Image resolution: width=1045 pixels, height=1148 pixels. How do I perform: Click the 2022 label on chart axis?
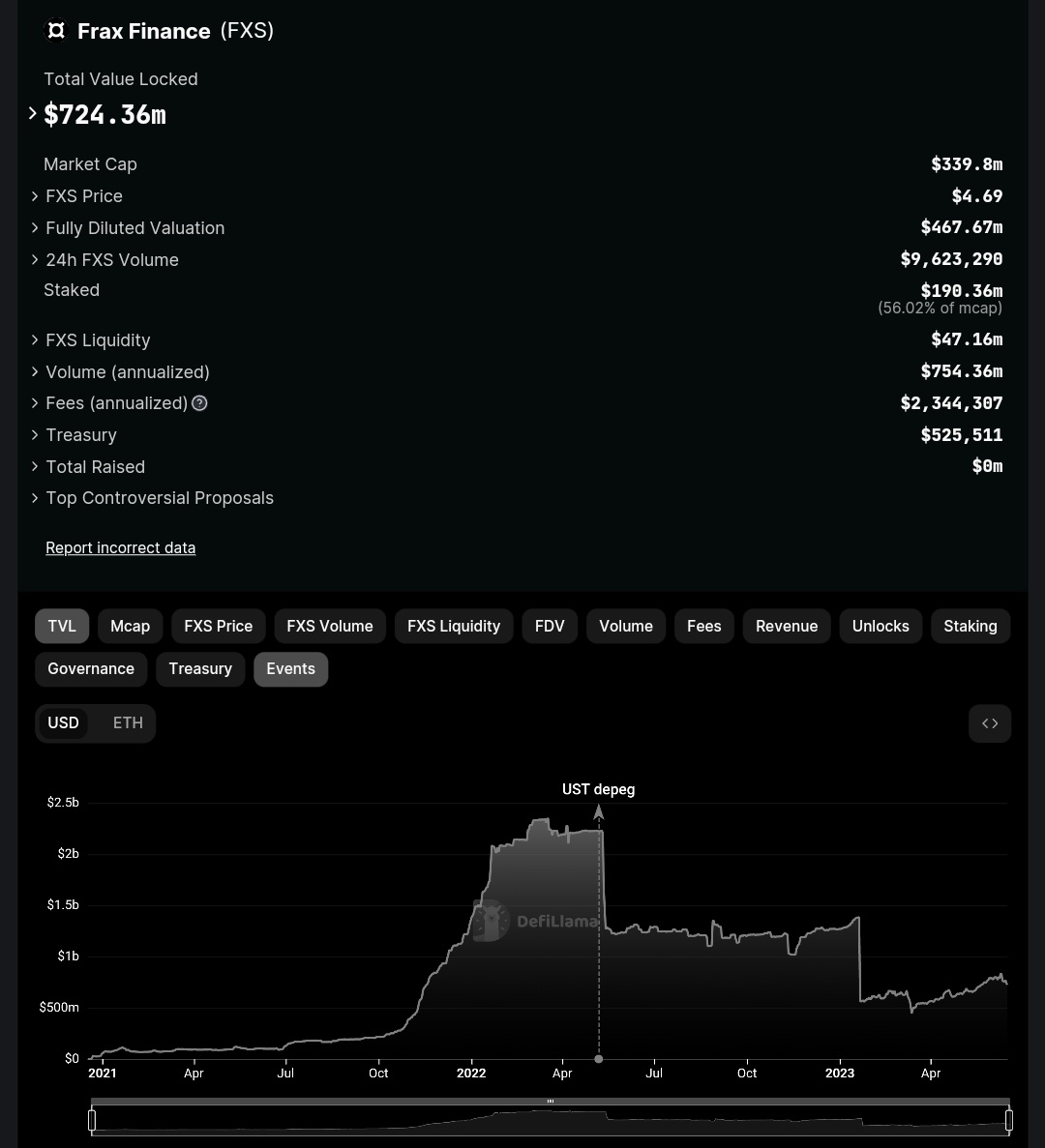(471, 1074)
